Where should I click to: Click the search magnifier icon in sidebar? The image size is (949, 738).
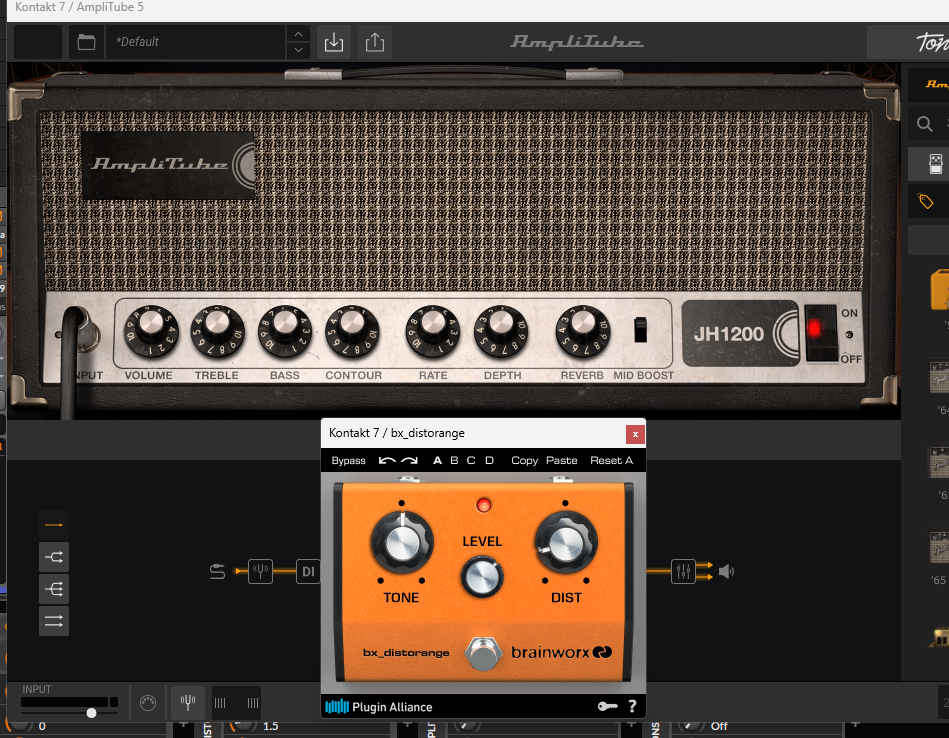924,124
